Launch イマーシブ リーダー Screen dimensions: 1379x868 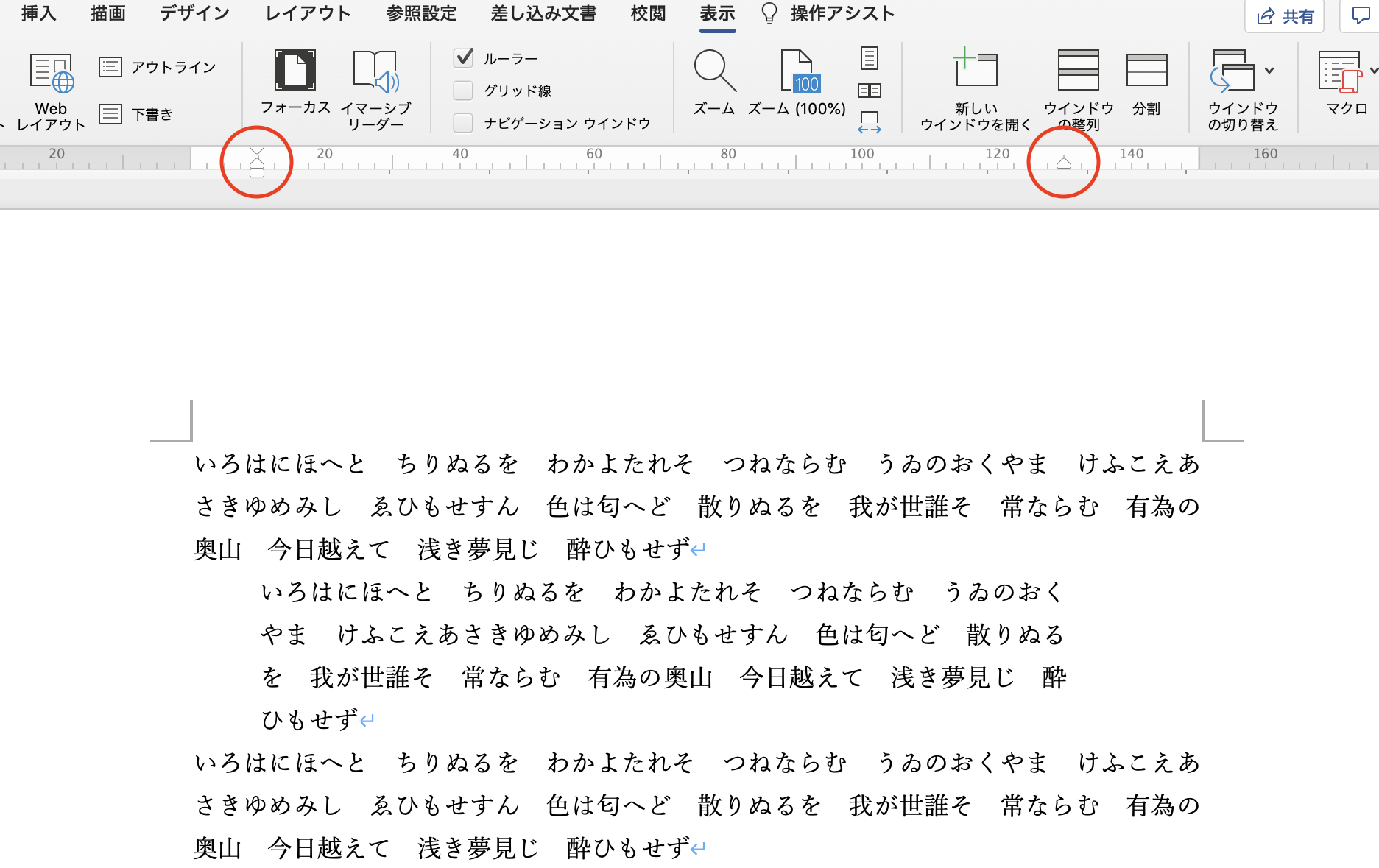point(375,90)
